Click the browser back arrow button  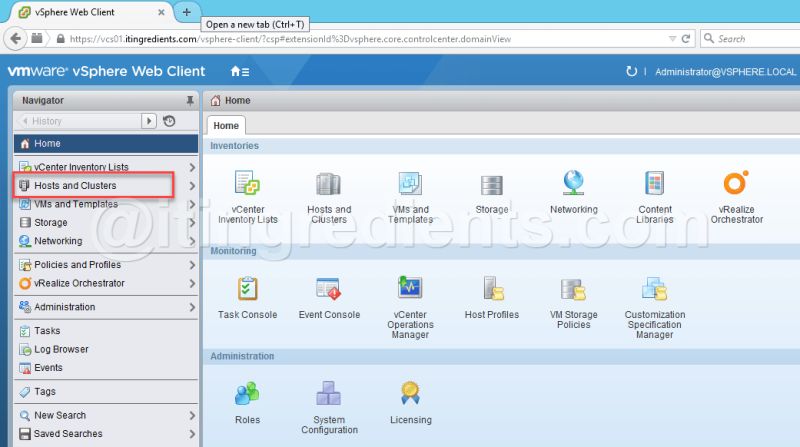(16, 38)
